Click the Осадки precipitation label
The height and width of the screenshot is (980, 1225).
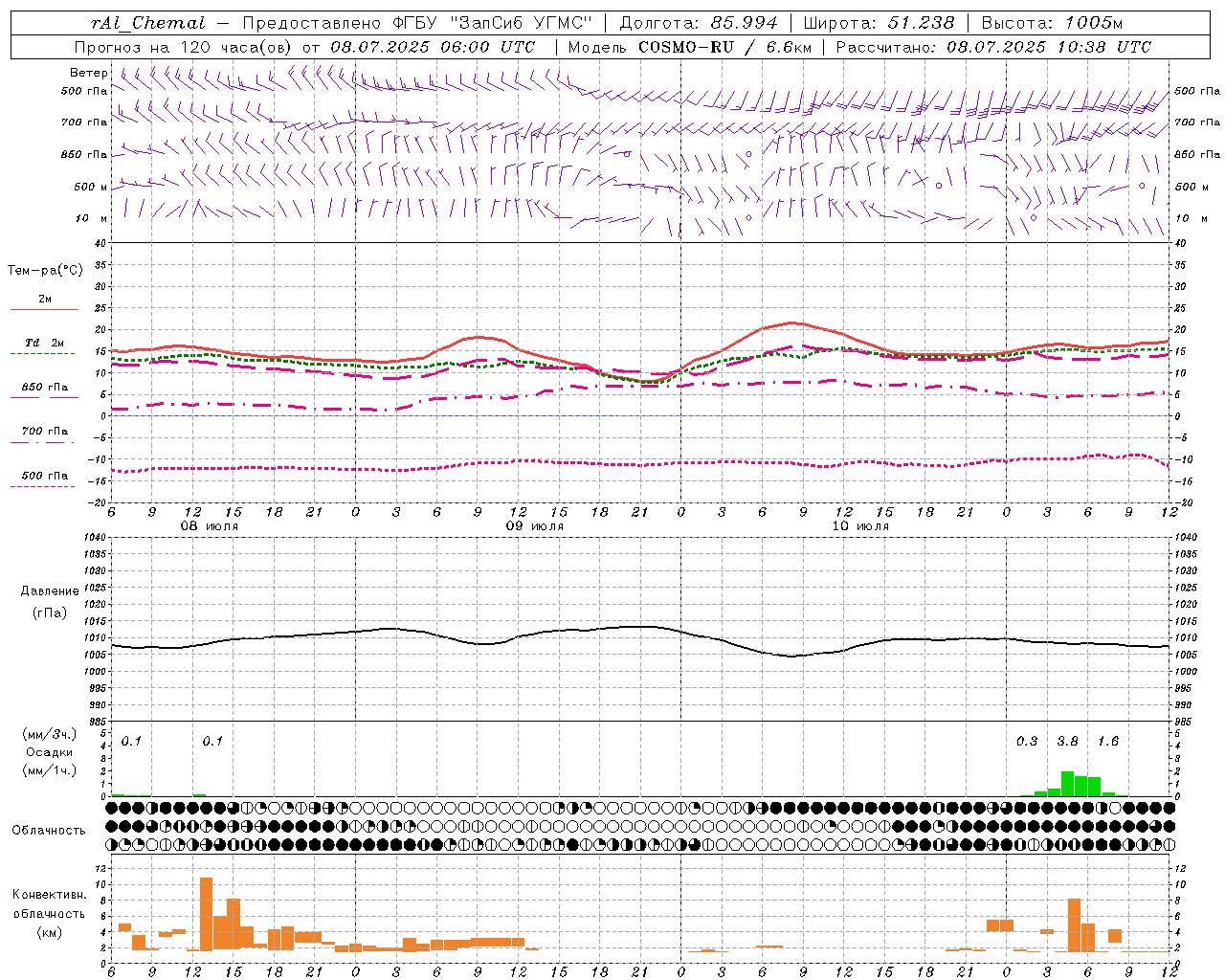(x=49, y=752)
